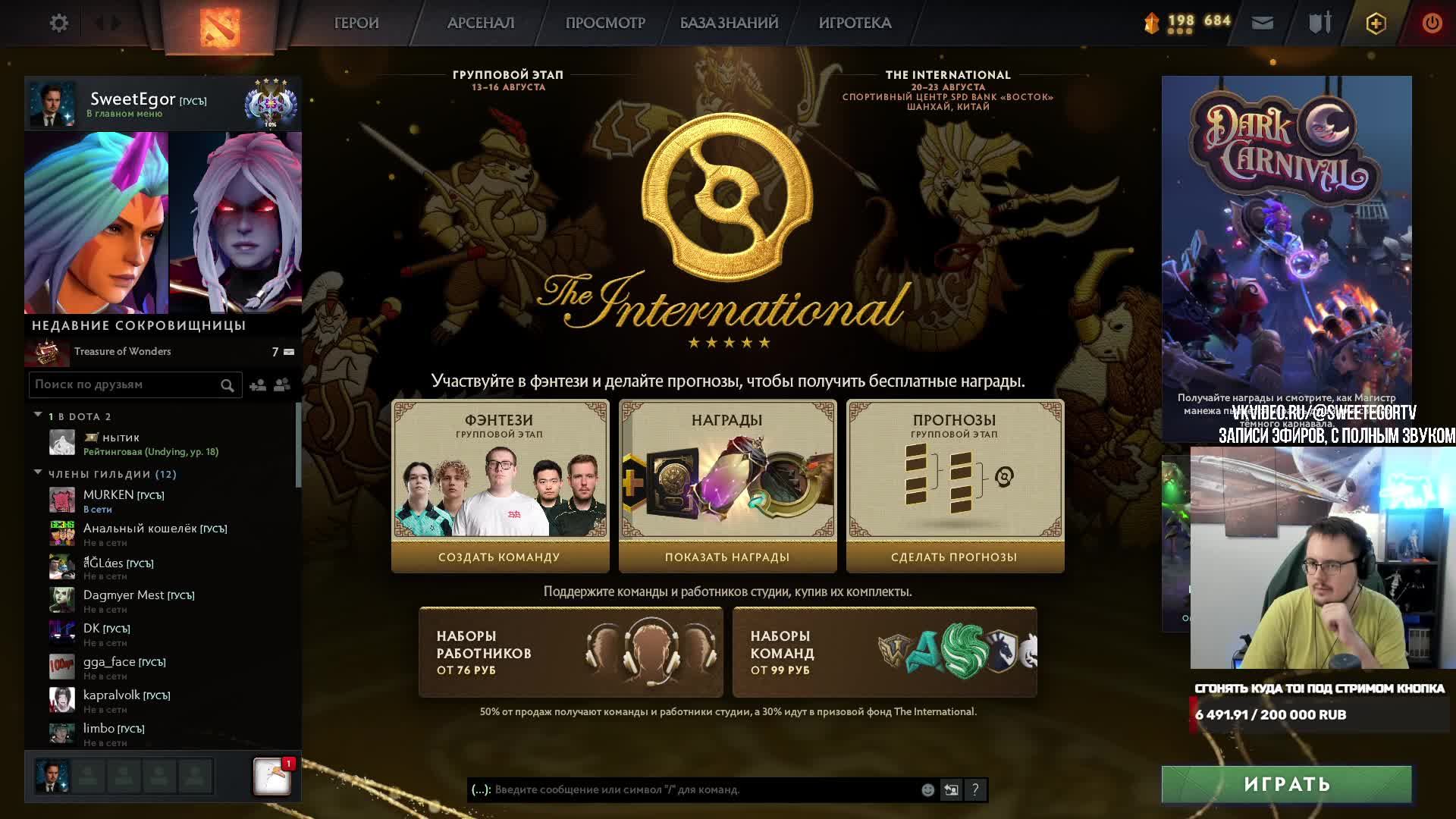The image size is (1456, 819).
Task: Click the "Рейтинговая (Undying, ур. 18)" status
Action: click(x=151, y=452)
